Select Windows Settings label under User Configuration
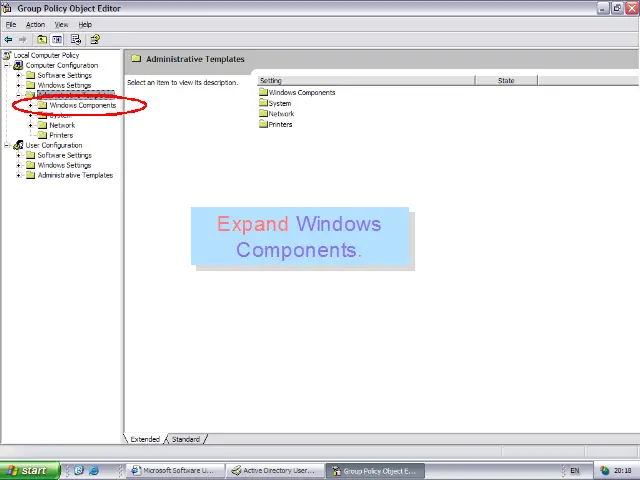 coord(64,165)
